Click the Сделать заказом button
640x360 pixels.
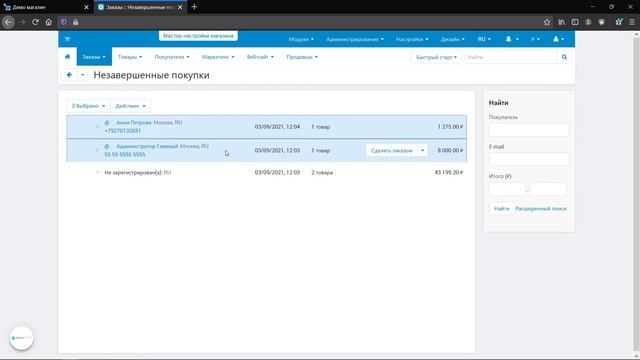(392, 150)
